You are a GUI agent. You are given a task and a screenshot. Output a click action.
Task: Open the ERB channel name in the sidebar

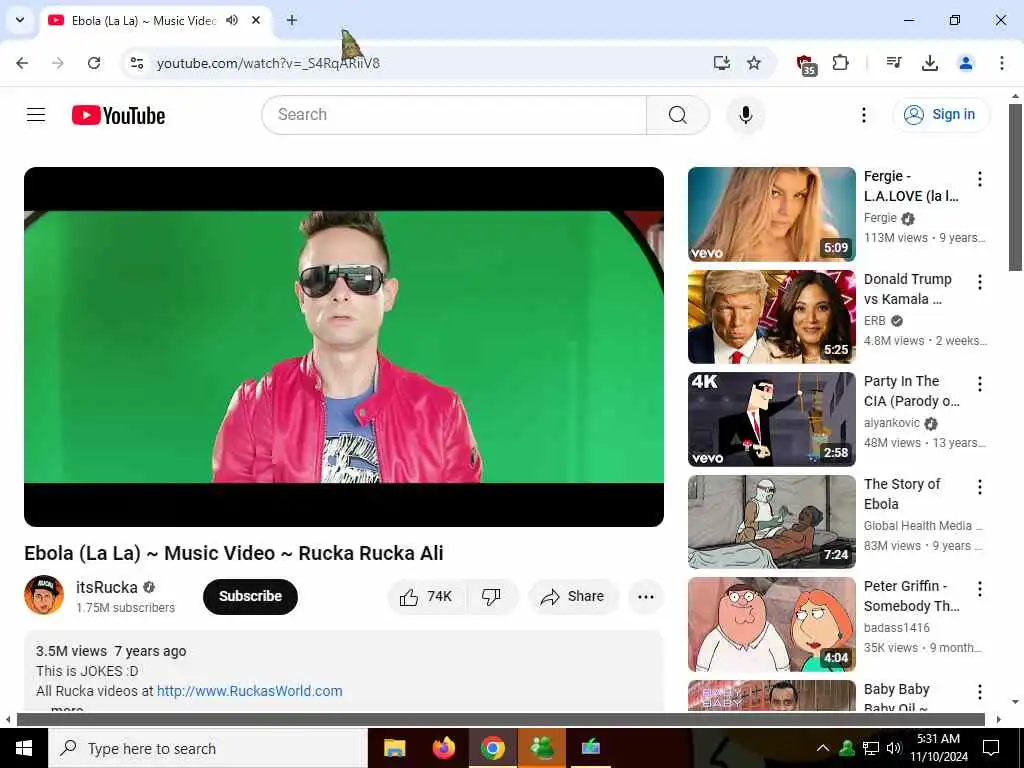(x=874, y=321)
